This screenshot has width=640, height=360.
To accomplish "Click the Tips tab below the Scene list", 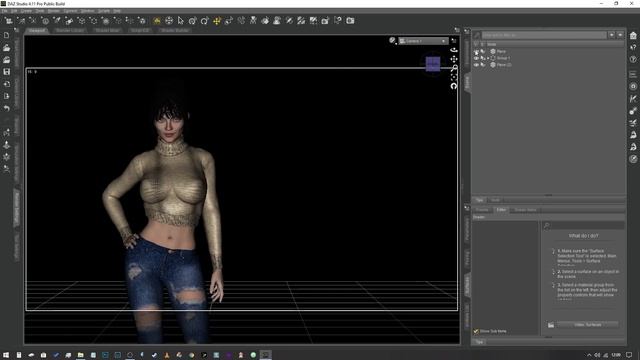I will pos(479,200).
